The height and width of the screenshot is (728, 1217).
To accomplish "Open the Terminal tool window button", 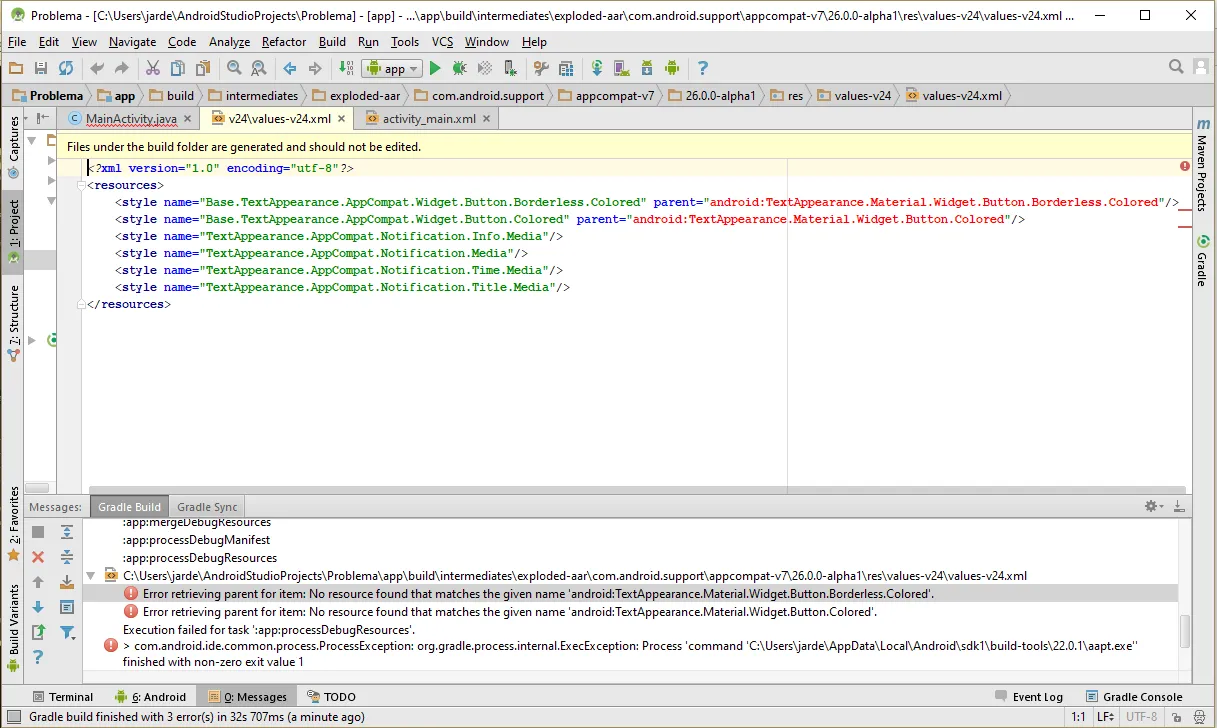I will click(x=62, y=697).
